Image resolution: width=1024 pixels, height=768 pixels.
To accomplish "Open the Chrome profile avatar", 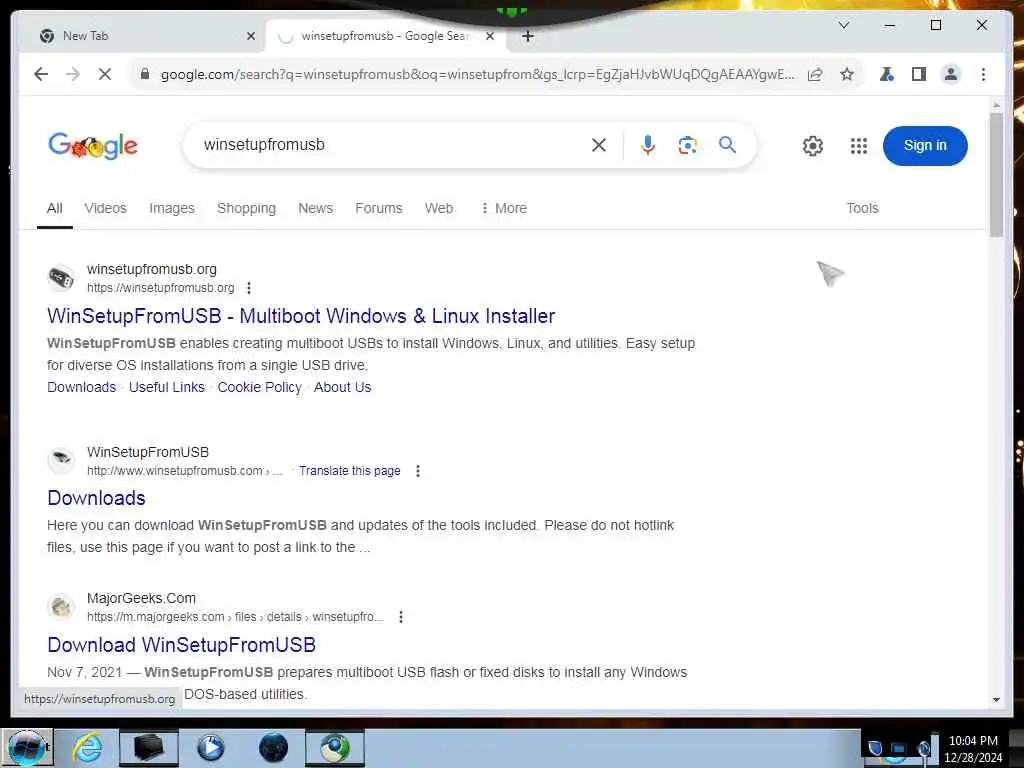I will [951, 74].
